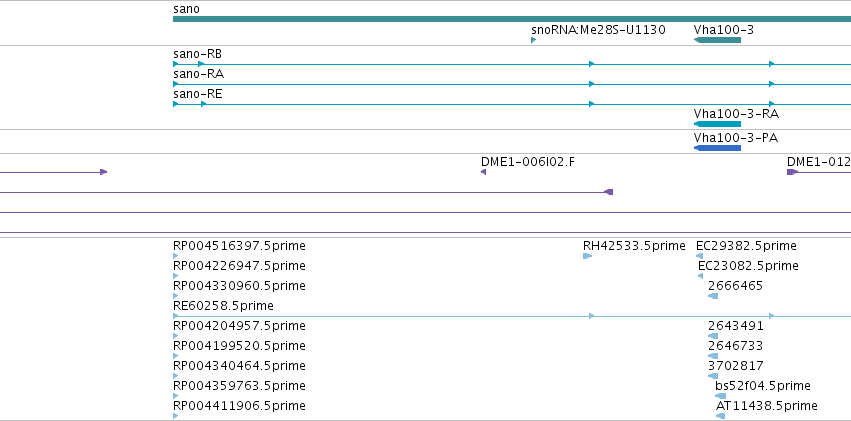Click the RP004226947.5prime EST glyph
851x421 pixels.
click(x=175, y=276)
